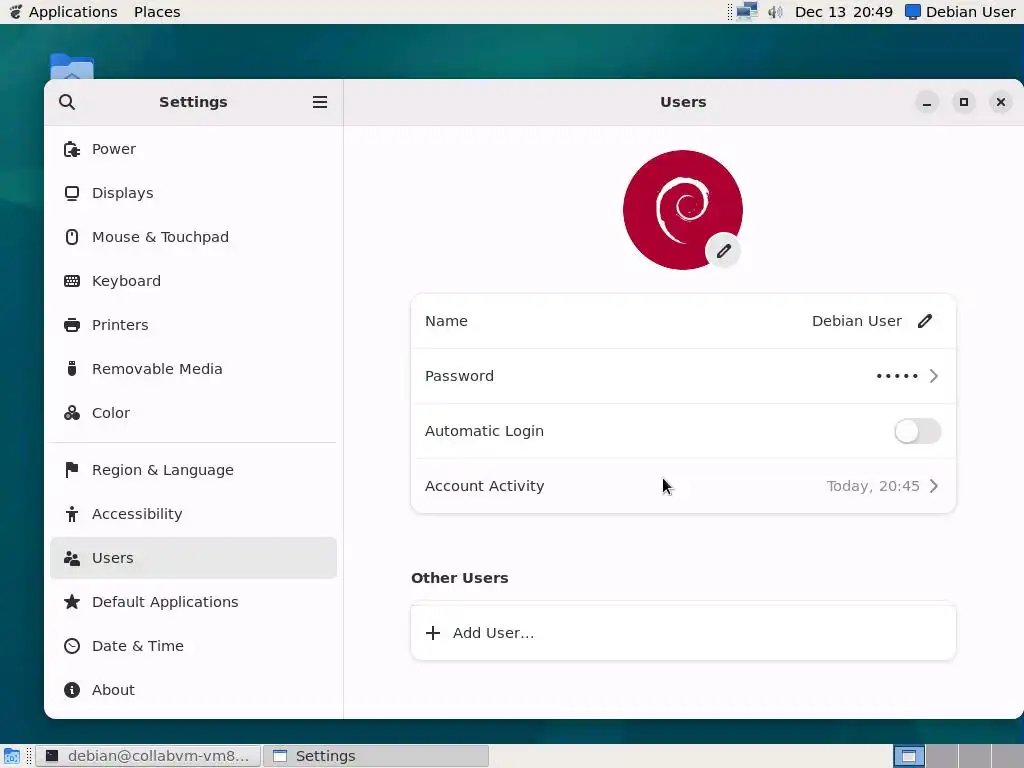The width and height of the screenshot is (1024, 768).
Task: Click the 'Debian User' name value
Action: pos(857,321)
